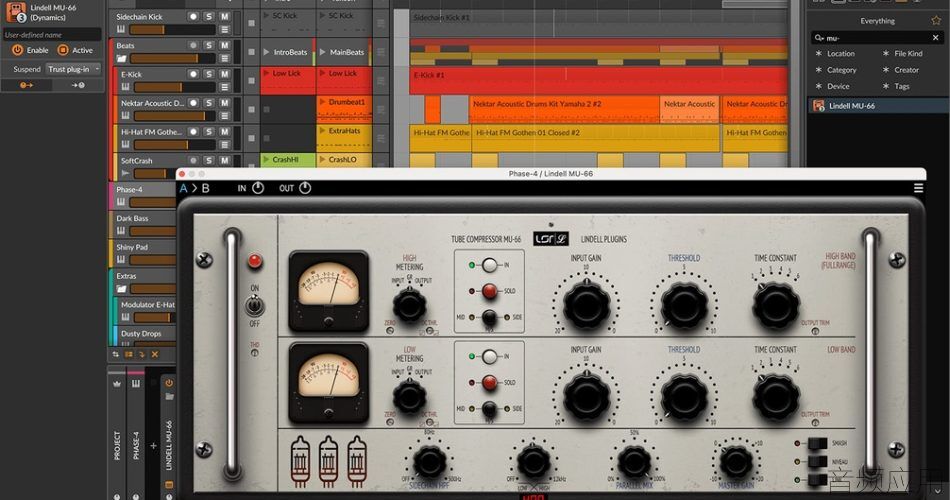The image size is (950, 500).
Task: Stop clips on the Beats track
Action: [x=251, y=52]
